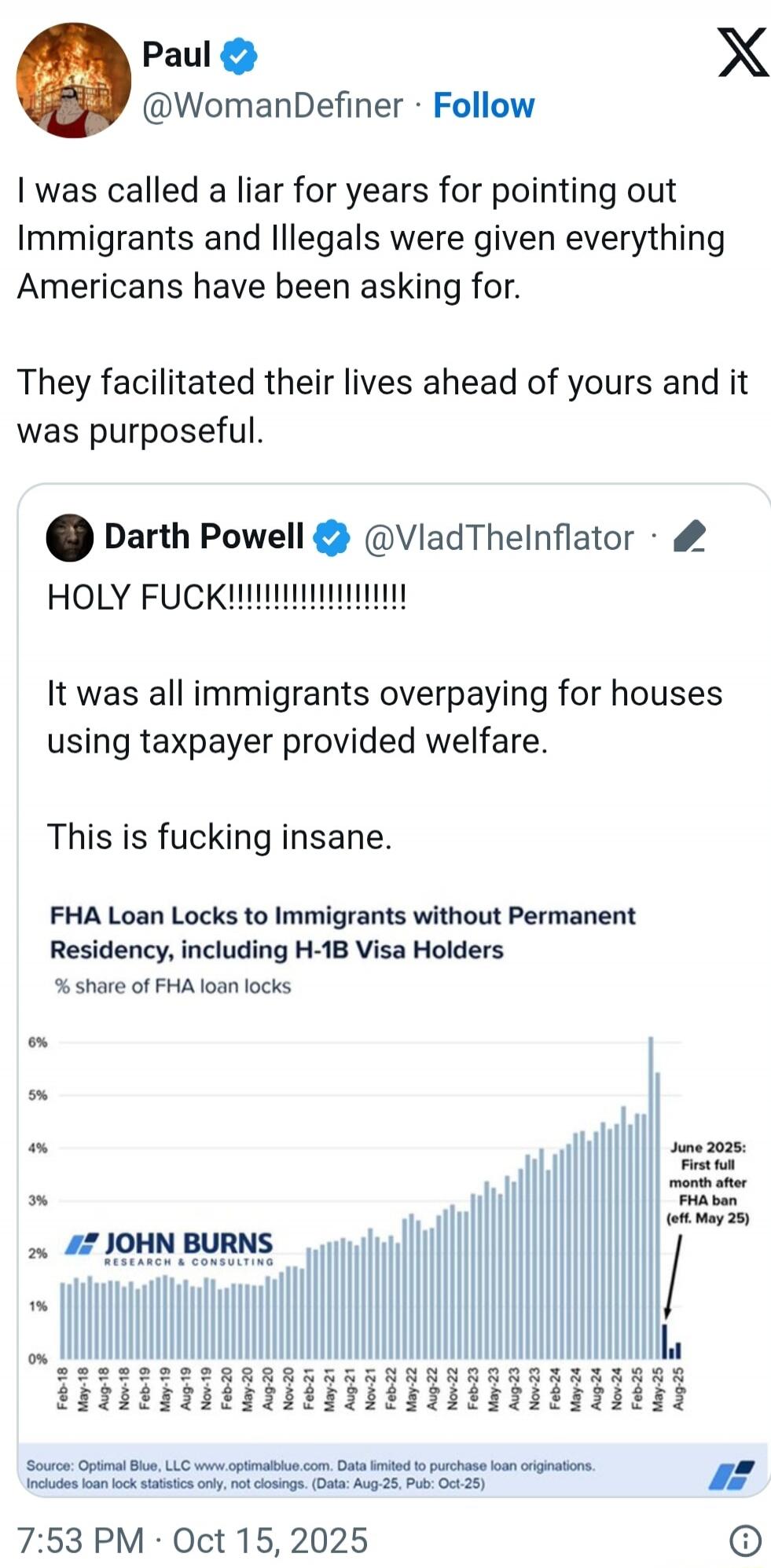This screenshot has width=771, height=1568.
Task: Click the John Burns logo in chart footer
Action: [x=731, y=1475]
